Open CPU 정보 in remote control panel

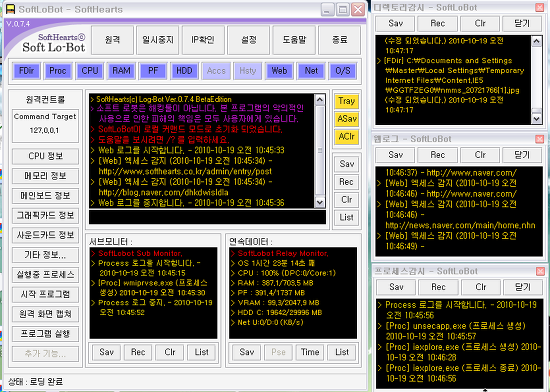coord(46,156)
